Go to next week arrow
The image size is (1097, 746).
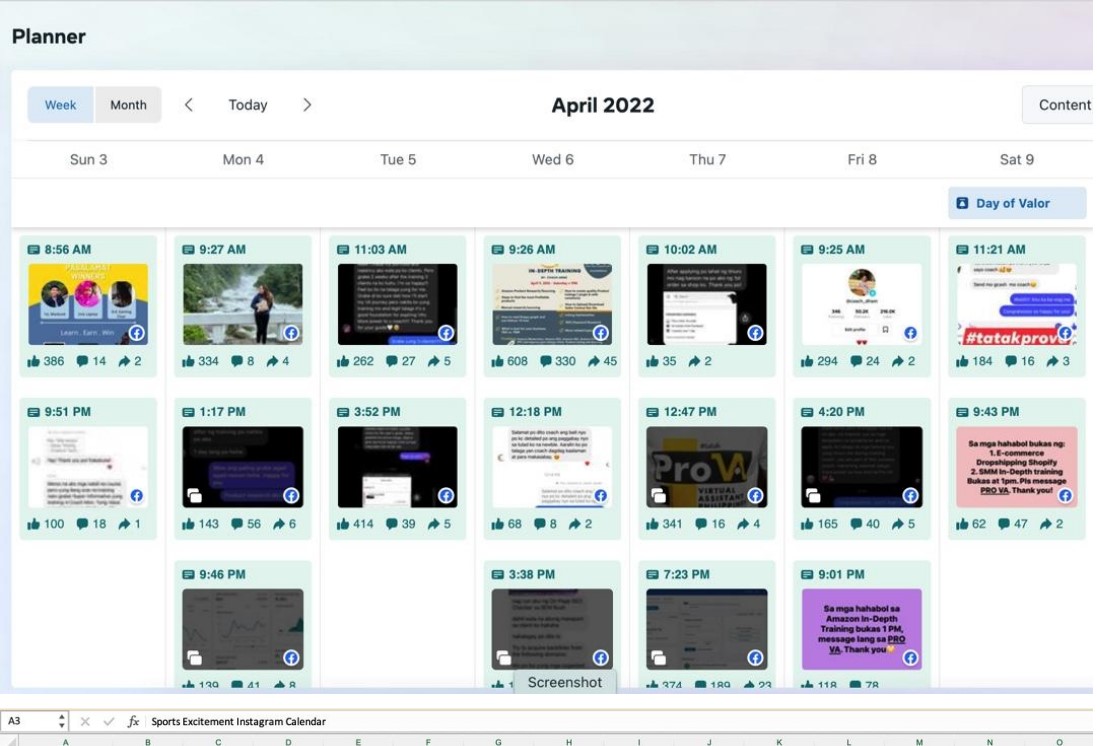pos(307,105)
